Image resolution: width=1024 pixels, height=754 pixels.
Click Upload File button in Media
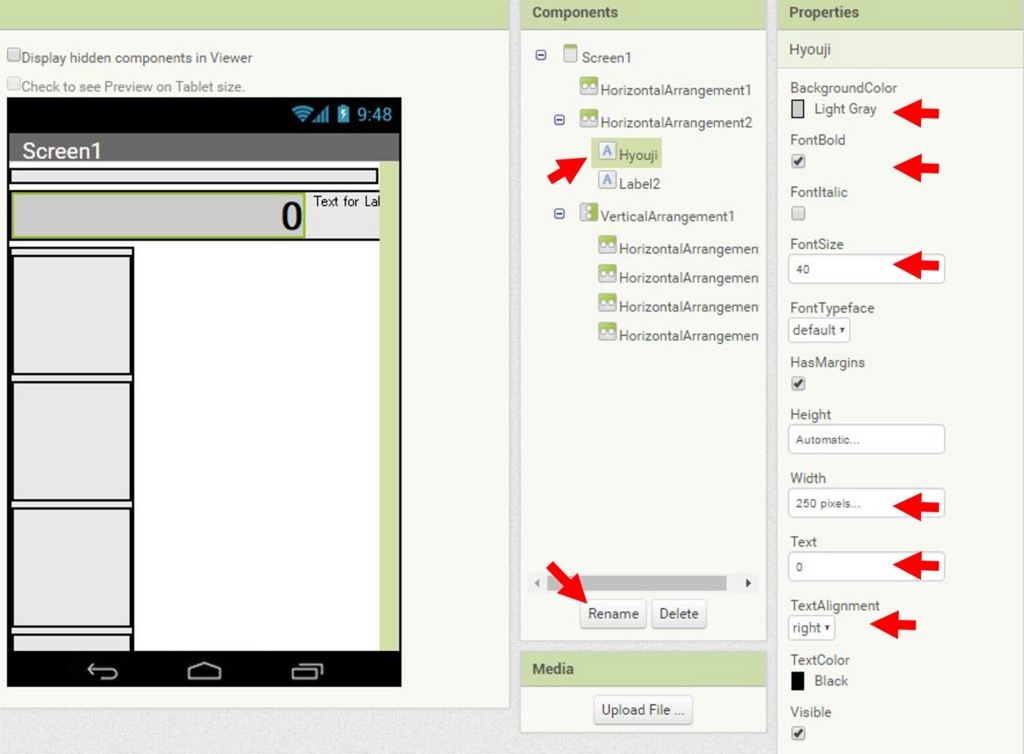point(643,710)
